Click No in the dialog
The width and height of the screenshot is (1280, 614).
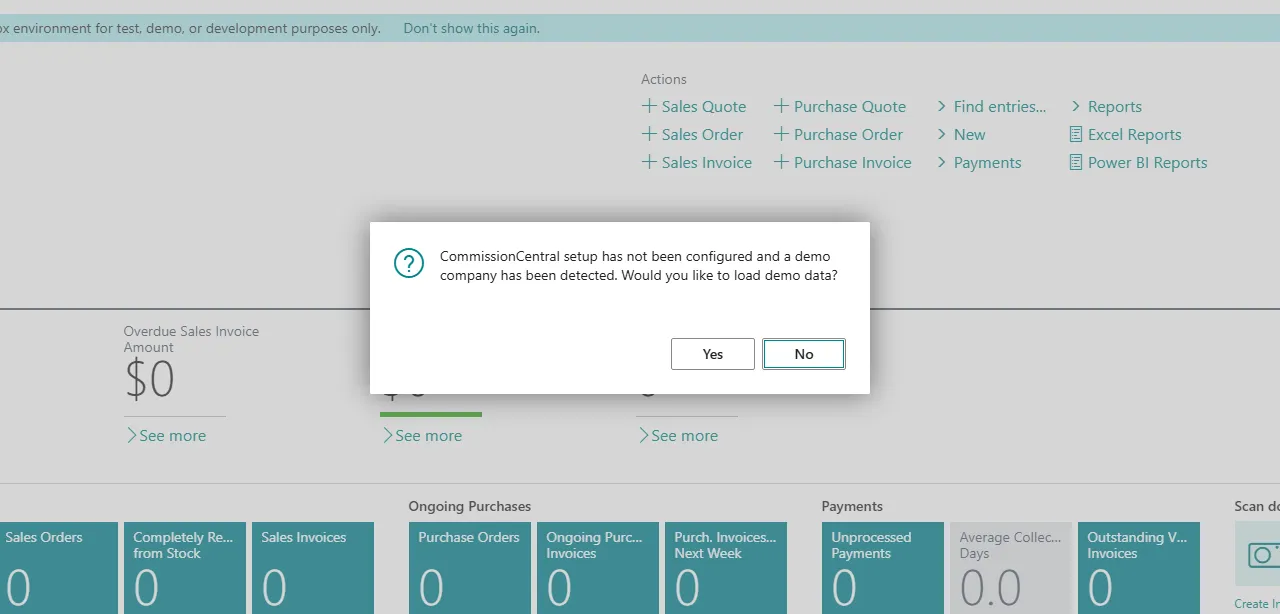tap(804, 354)
